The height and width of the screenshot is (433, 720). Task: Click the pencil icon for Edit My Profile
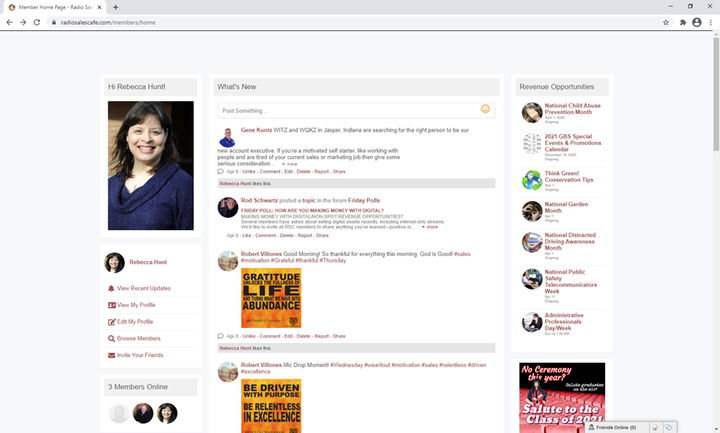(112, 322)
